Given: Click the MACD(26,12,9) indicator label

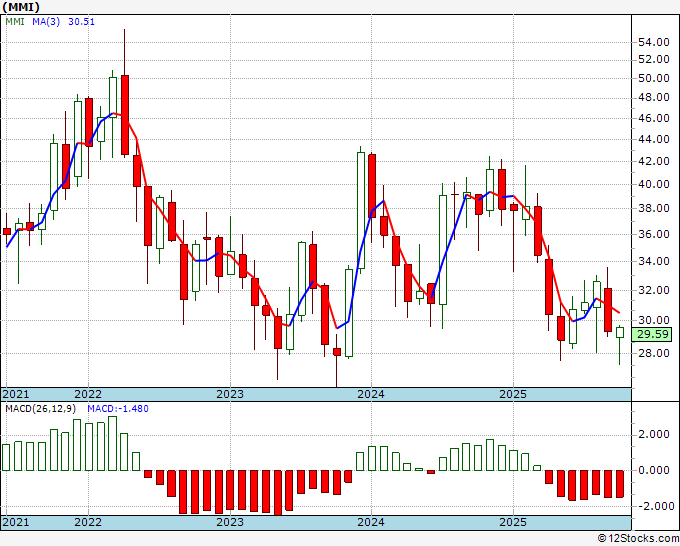Looking at the screenshot, I should pyautogui.click(x=41, y=409).
